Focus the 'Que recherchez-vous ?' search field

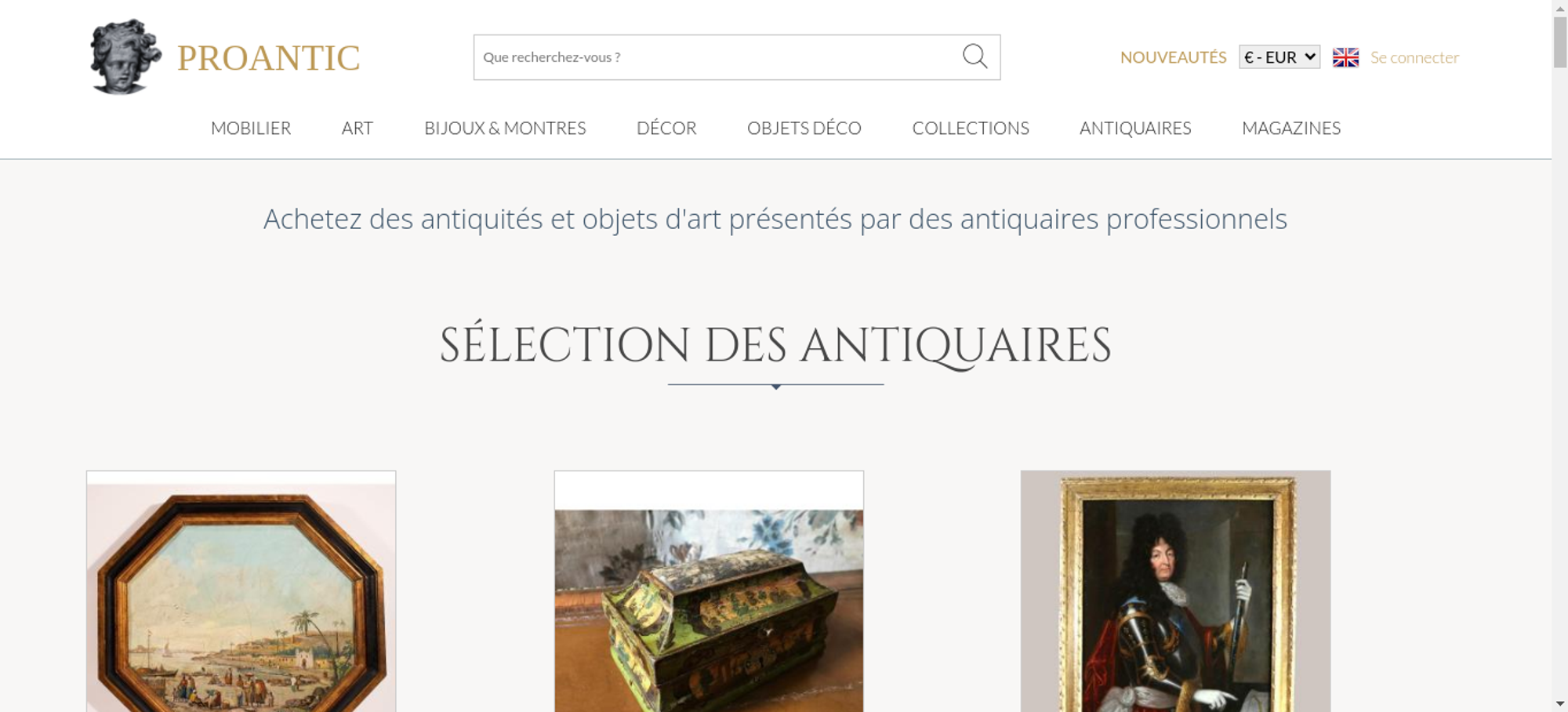[717, 57]
